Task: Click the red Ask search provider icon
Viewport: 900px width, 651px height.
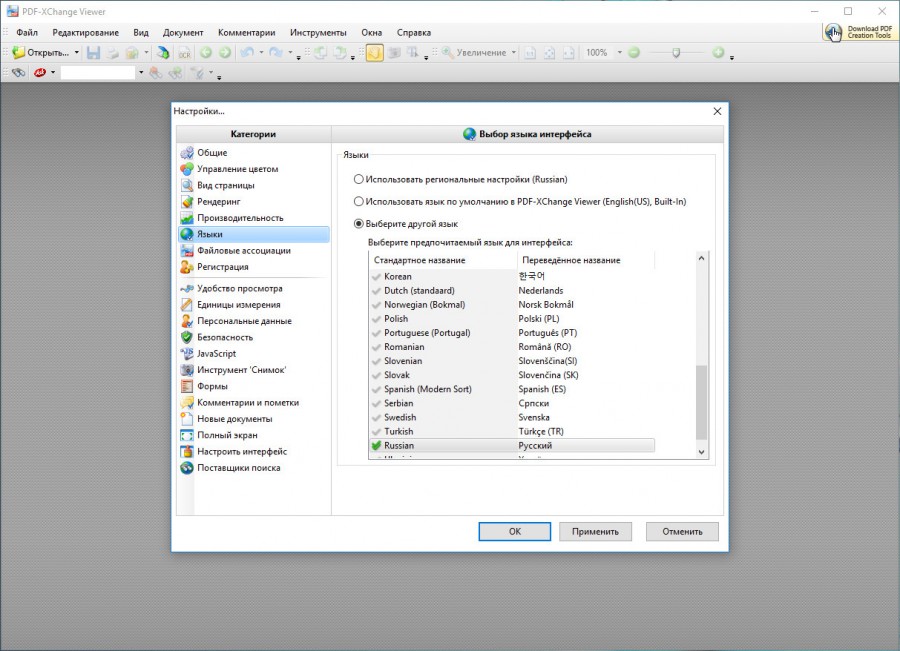Action: [40, 73]
